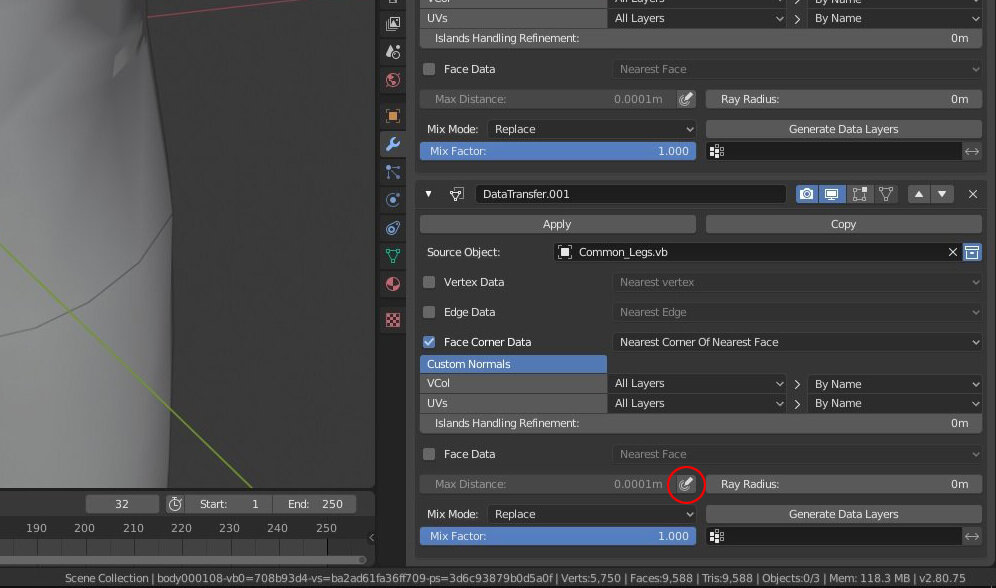Screen dimensions: 996x588
Task: Uncheck the Face Corner Data checkbox
Action: point(429,342)
